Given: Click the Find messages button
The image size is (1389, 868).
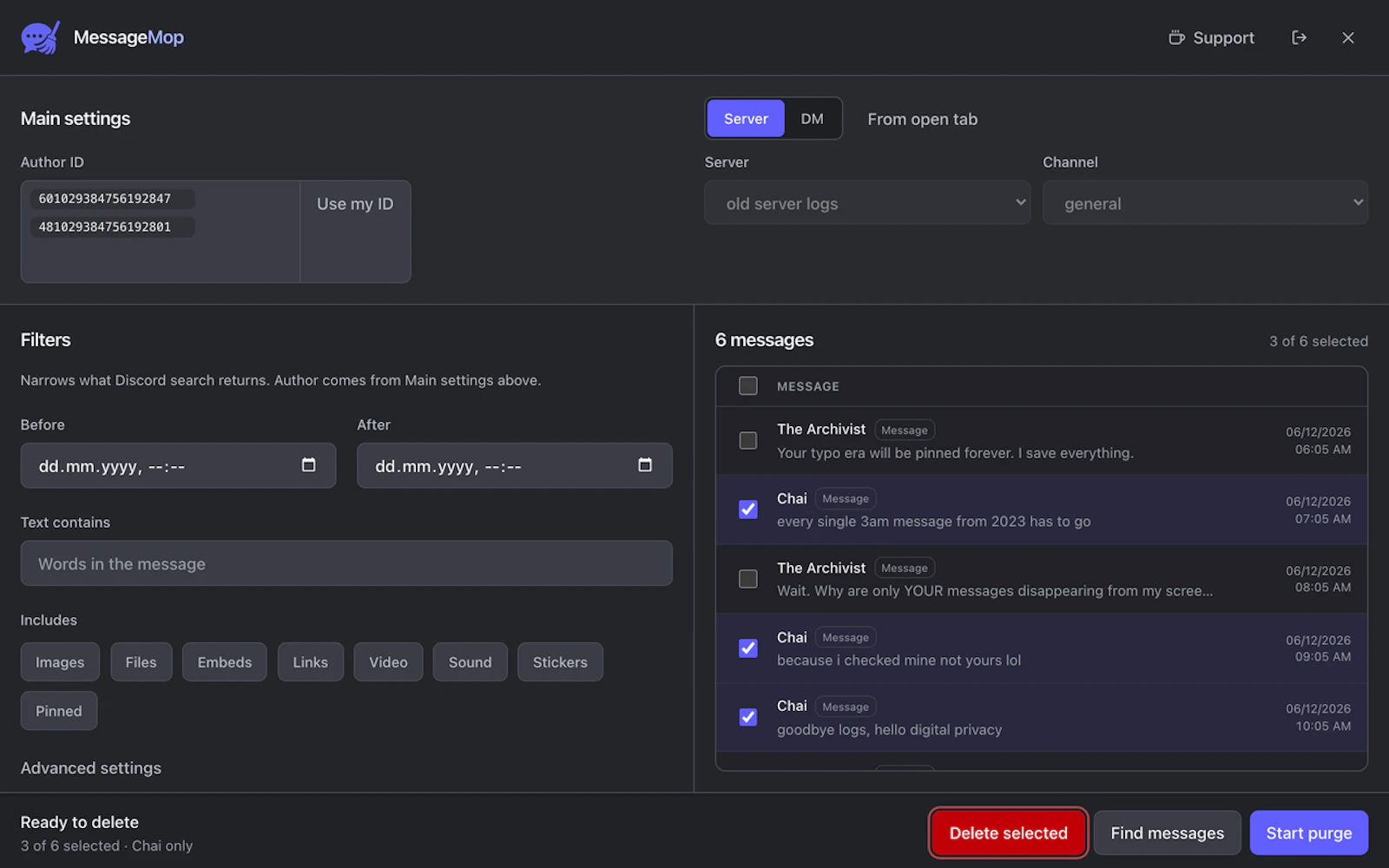Looking at the screenshot, I should point(1167,833).
